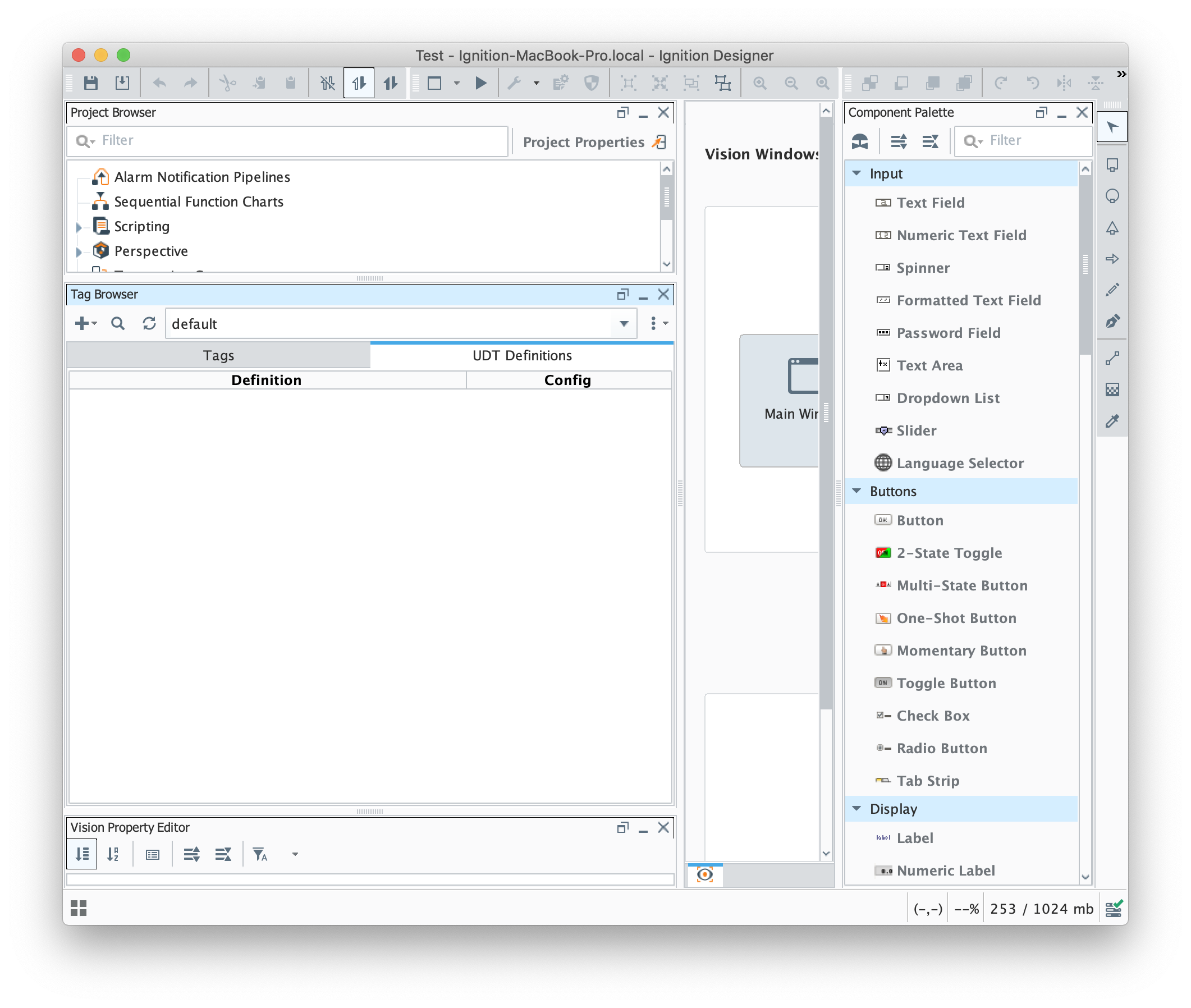Choose the rectangle shape tool
This screenshot has width=1191, height=1008.
pyautogui.click(x=1111, y=165)
